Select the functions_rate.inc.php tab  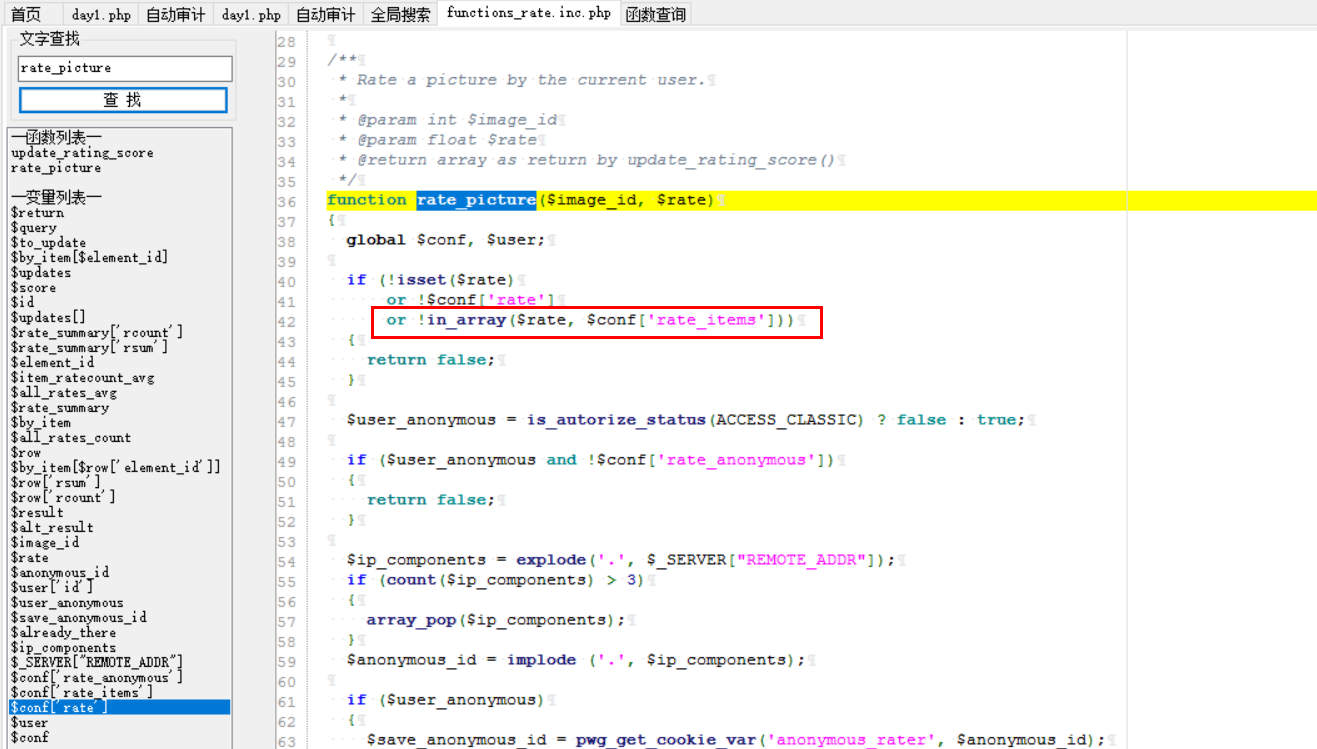point(529,13)
